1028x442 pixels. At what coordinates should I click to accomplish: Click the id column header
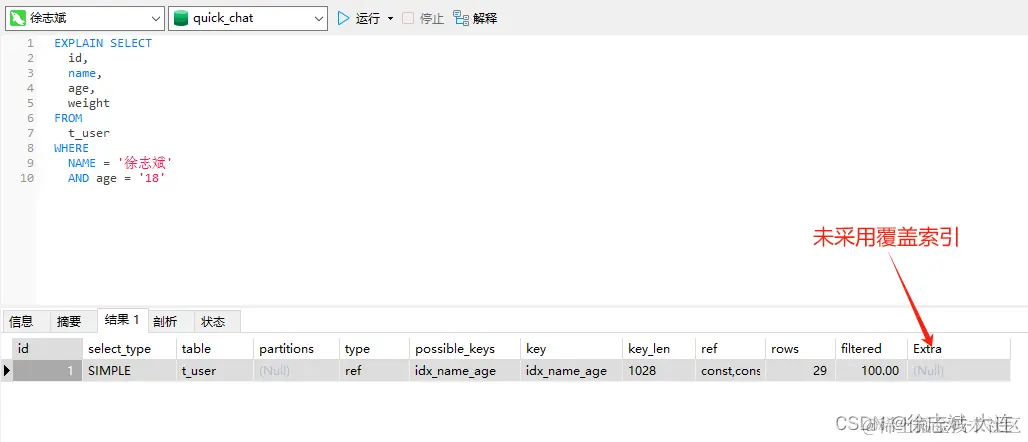coord(47,349)
